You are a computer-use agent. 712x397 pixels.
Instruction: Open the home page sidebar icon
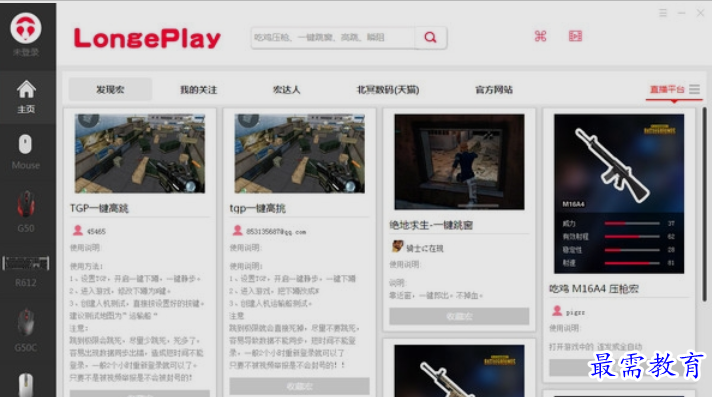pyautogui.click(x=26, y=96)
